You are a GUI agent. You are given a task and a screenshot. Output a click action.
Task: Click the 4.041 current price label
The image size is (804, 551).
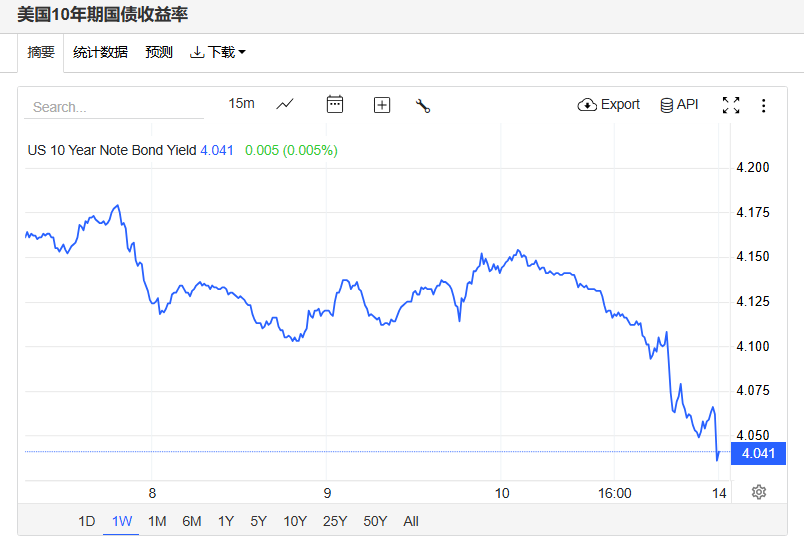tap(758, 453)
